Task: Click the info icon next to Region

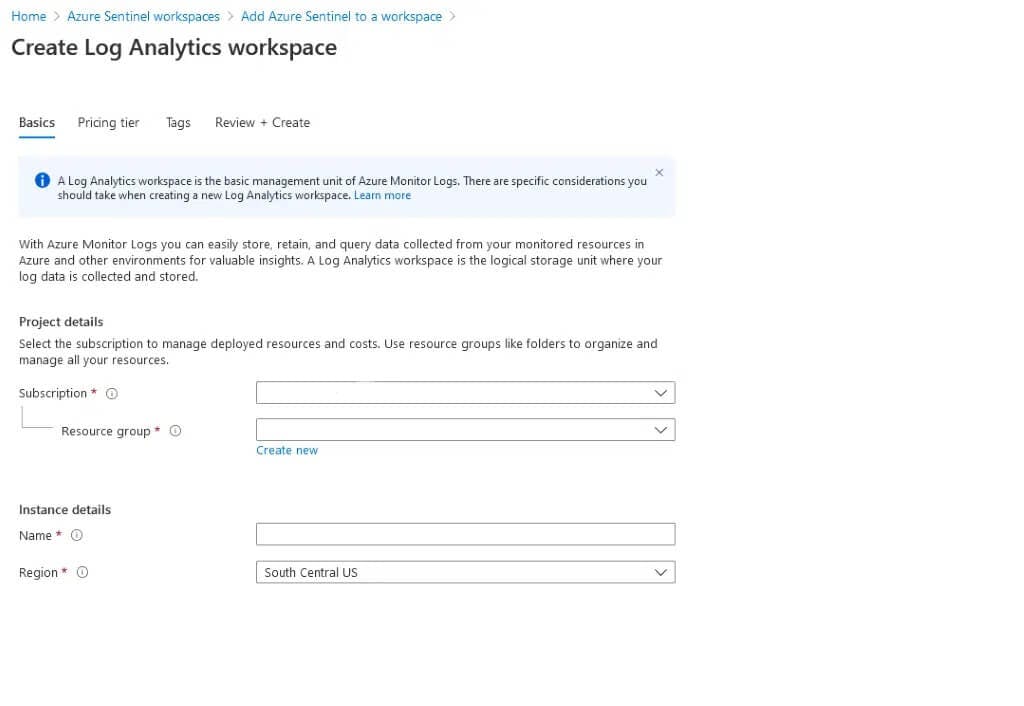Action: (x=81, y=572)
